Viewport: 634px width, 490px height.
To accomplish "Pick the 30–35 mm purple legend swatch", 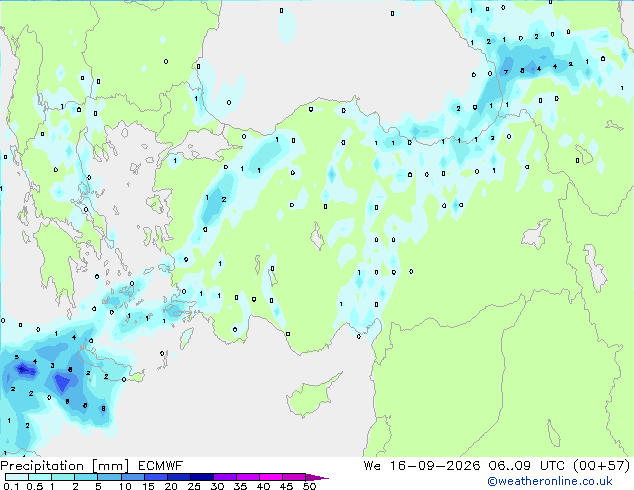I will (x=225, y=477).
